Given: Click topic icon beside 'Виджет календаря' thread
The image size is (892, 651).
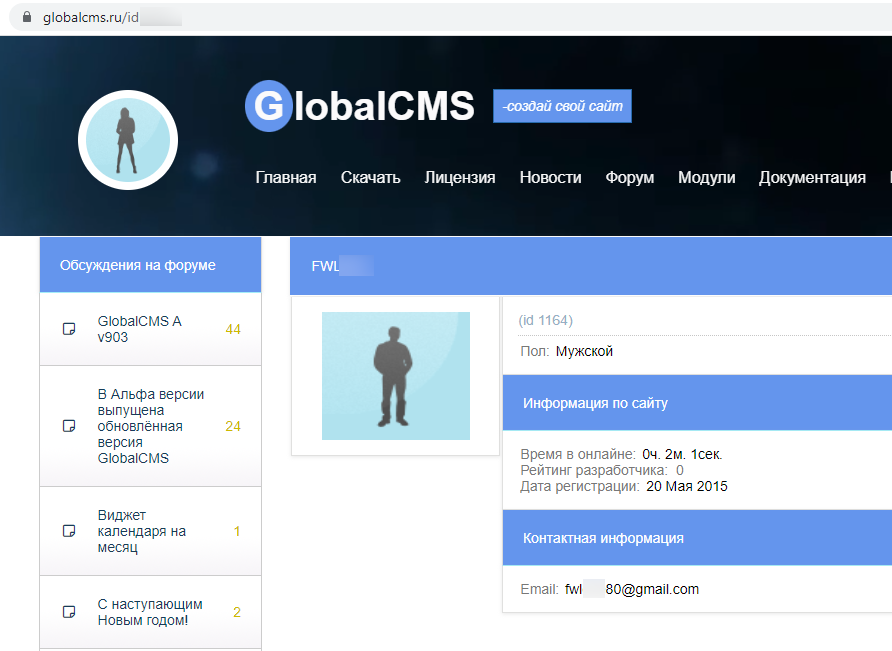Looking at the screenshot, I should [69, 531].
